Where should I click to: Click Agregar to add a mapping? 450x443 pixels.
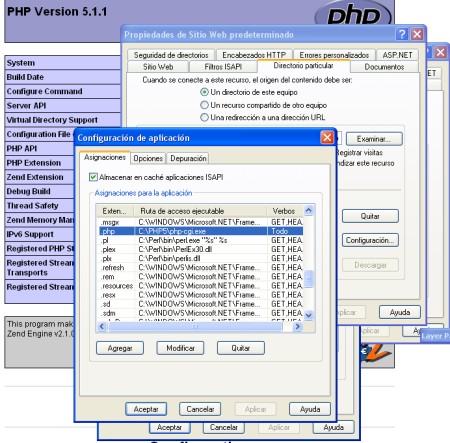(x=120, y=348)
